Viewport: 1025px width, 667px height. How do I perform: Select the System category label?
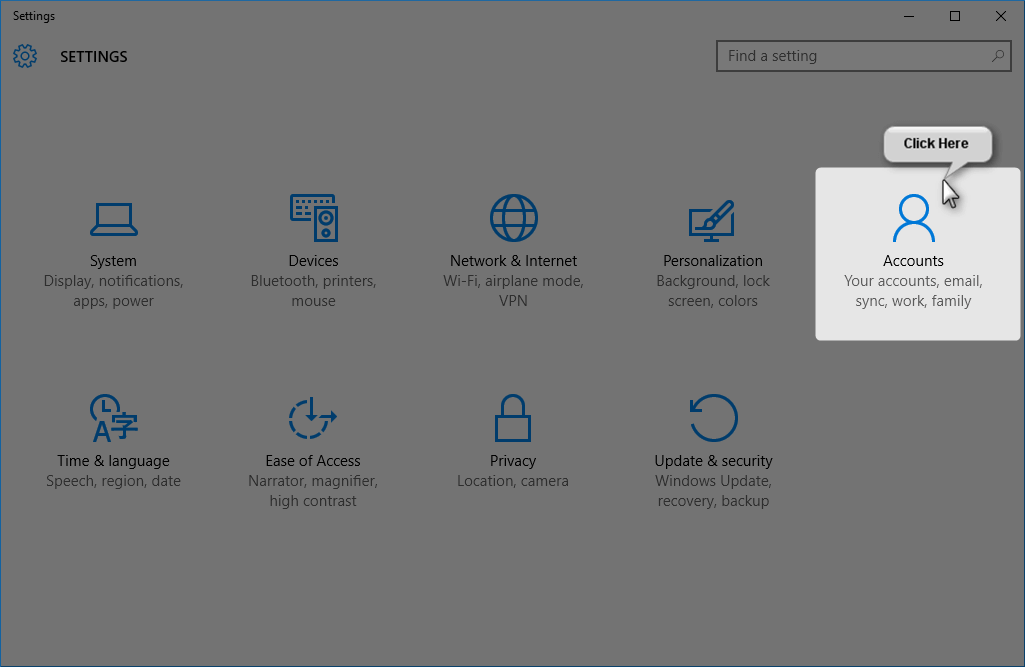(113, 260)
